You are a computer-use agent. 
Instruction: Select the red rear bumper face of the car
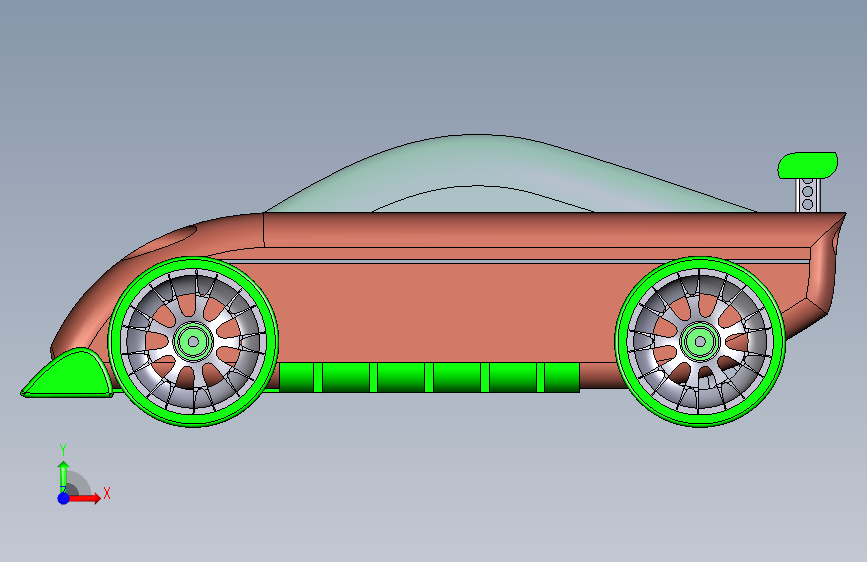[x=824, y=271]
